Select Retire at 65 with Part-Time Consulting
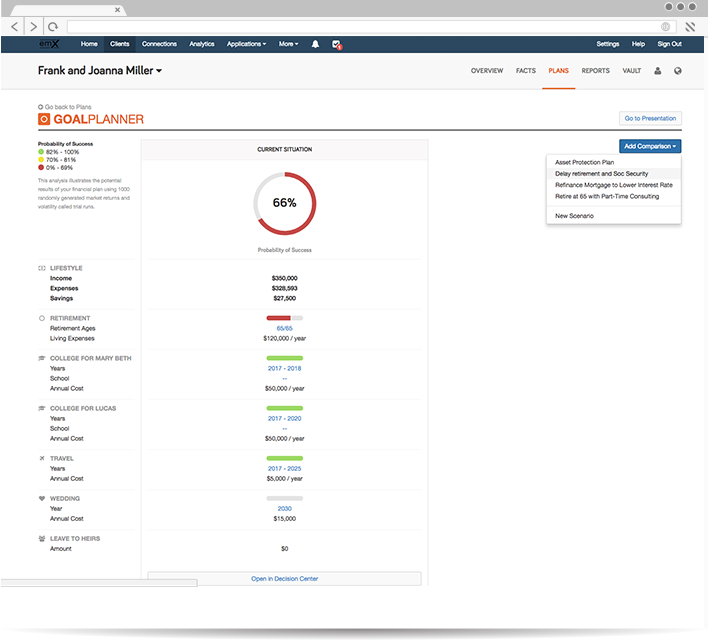Screen dimensions: 708x640 (614, 196)
